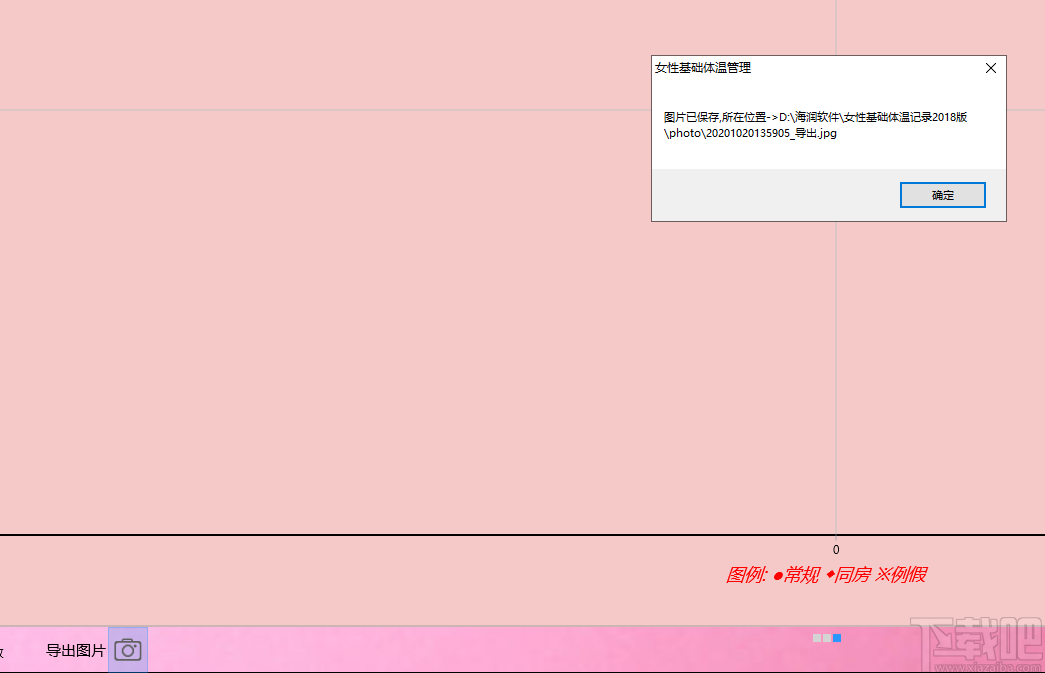Image resolution: width=1045 pixels, height=673 pixels.
Task: Click the 导出图片 label
Action: pos(75,650)
